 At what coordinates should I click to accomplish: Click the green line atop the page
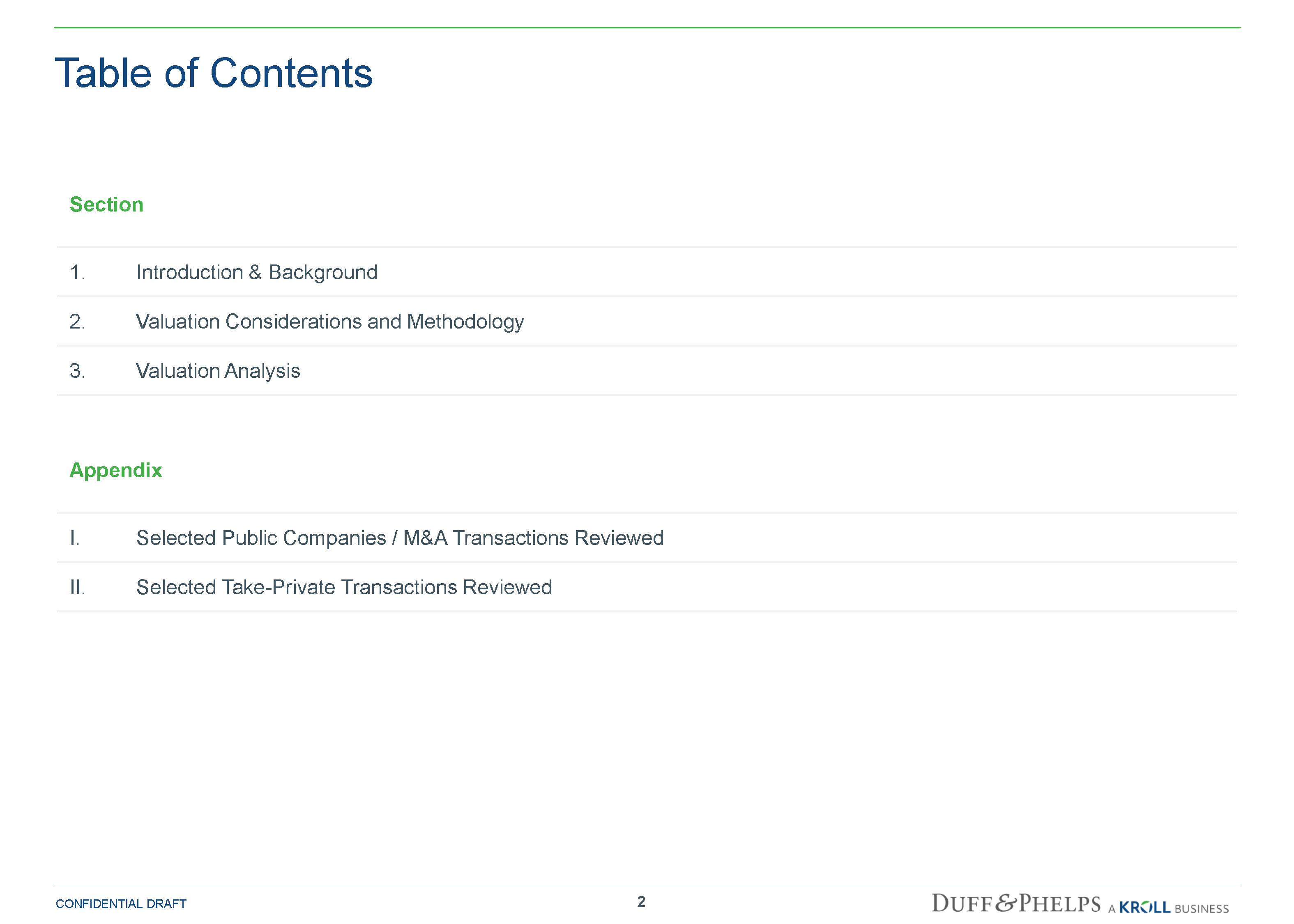click(x=647, y=28)
